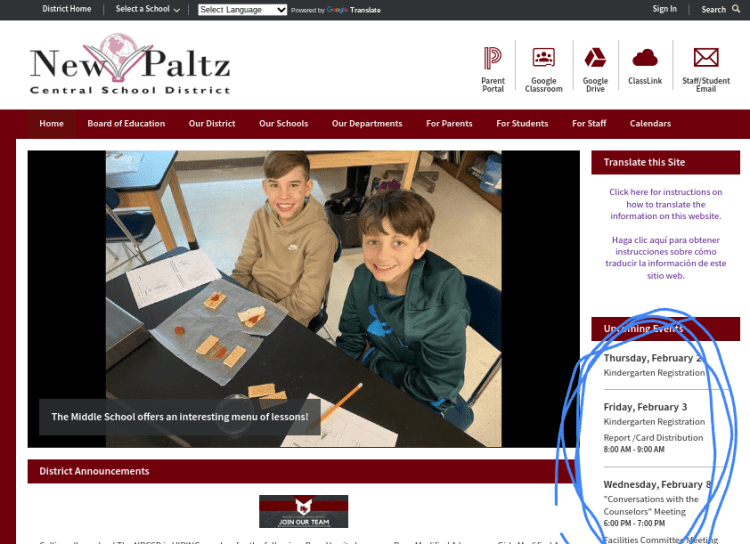The height and width of the screenshot is (544, 750).
Task: Click English translation instructions link
Action: pyautogui.click(x=665, y=204)
